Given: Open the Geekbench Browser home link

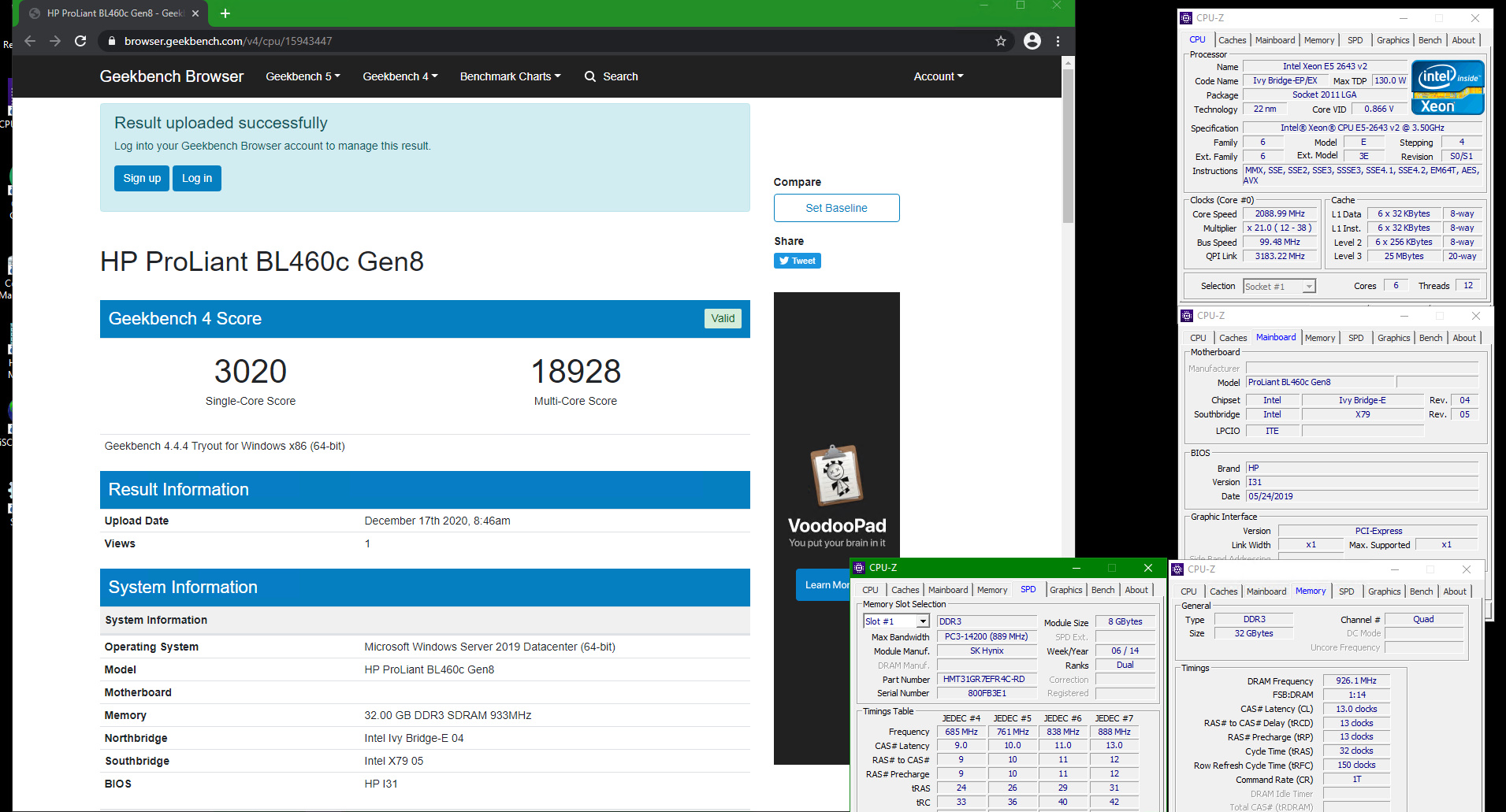Looking at the screenshot, I should 172,76.
